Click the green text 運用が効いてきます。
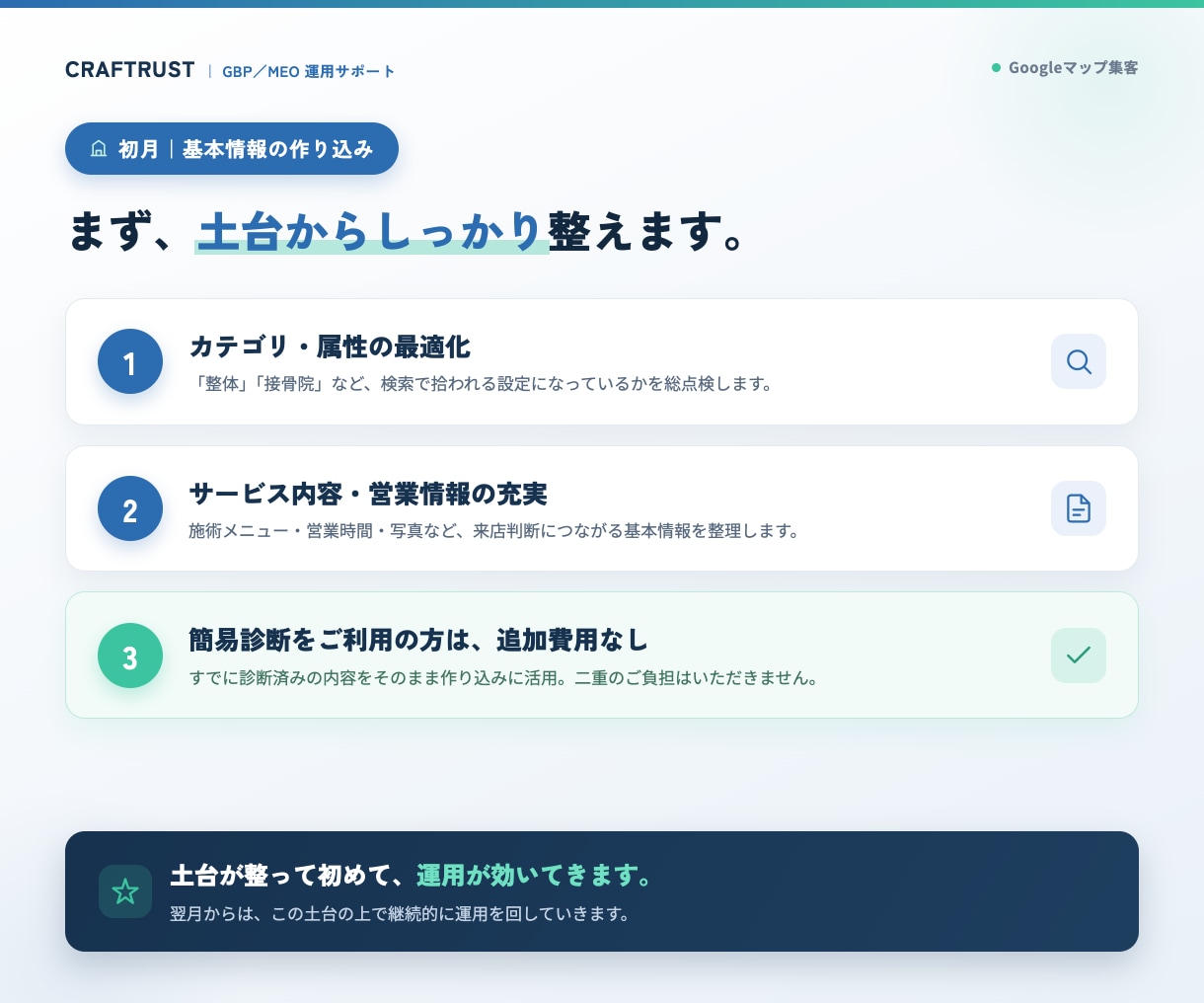The image size is (1204, 1003). click(x=535, y=876)
